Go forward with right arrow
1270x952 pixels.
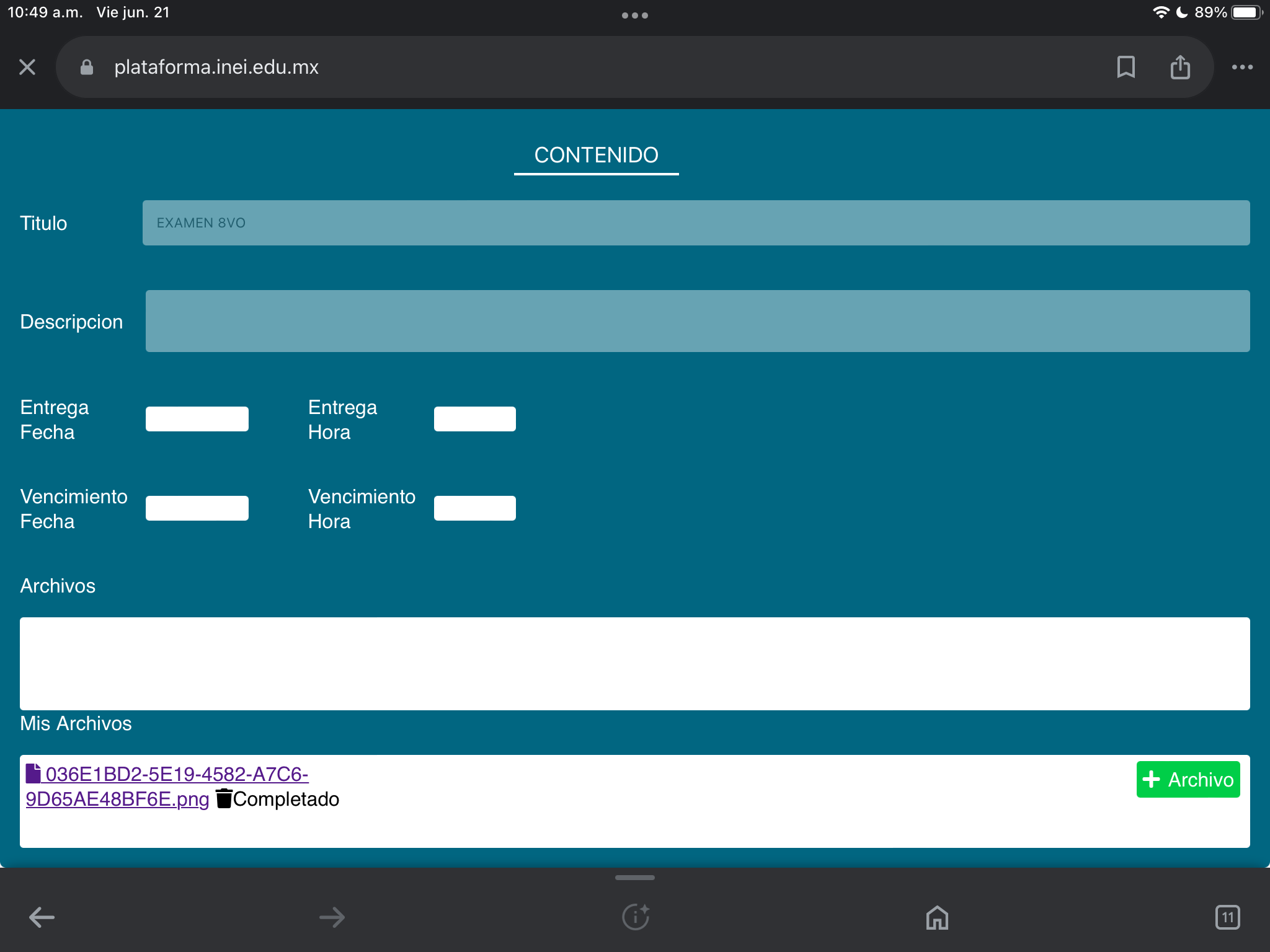click(332, 917)
